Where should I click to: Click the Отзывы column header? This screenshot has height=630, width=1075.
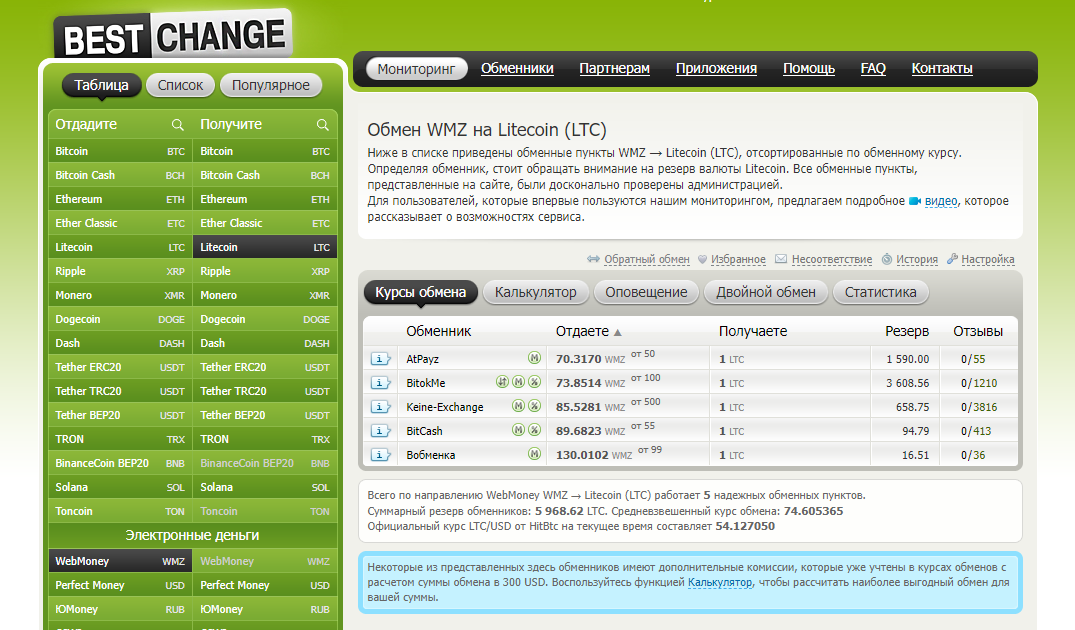point(978,331)
